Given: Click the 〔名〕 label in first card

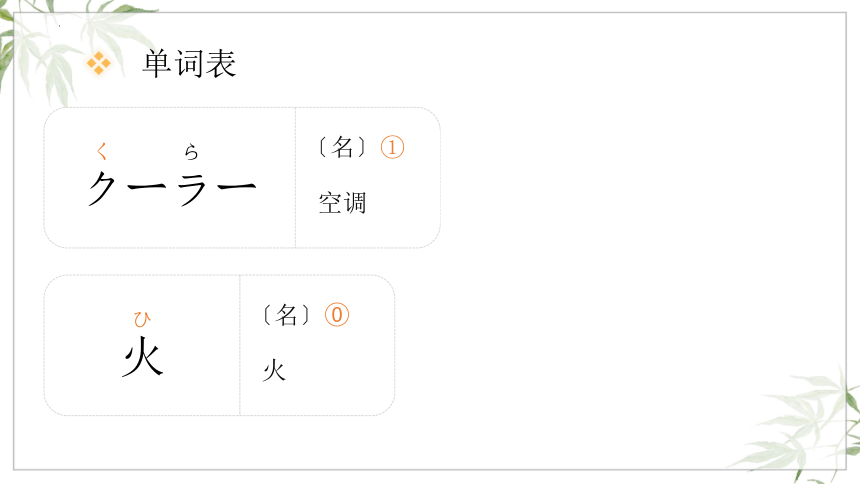Looking at the screenshot, I should click(342, 148).
